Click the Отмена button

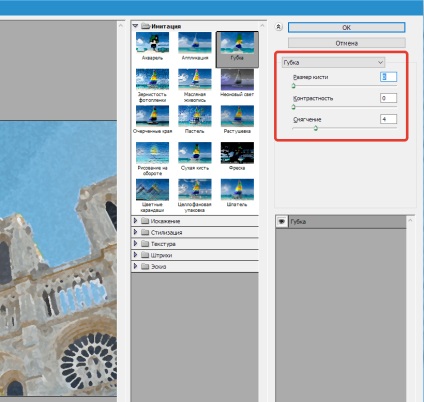click(347, 43)
